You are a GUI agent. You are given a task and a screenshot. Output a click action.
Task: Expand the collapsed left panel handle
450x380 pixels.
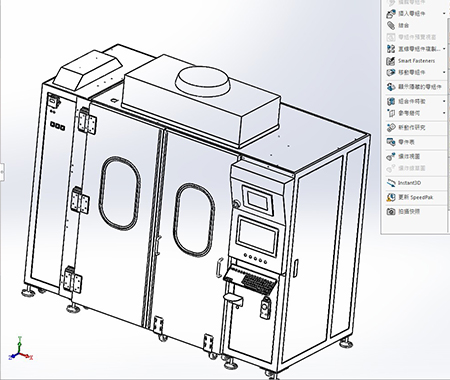pyautogui.click(x=2, y=172)
